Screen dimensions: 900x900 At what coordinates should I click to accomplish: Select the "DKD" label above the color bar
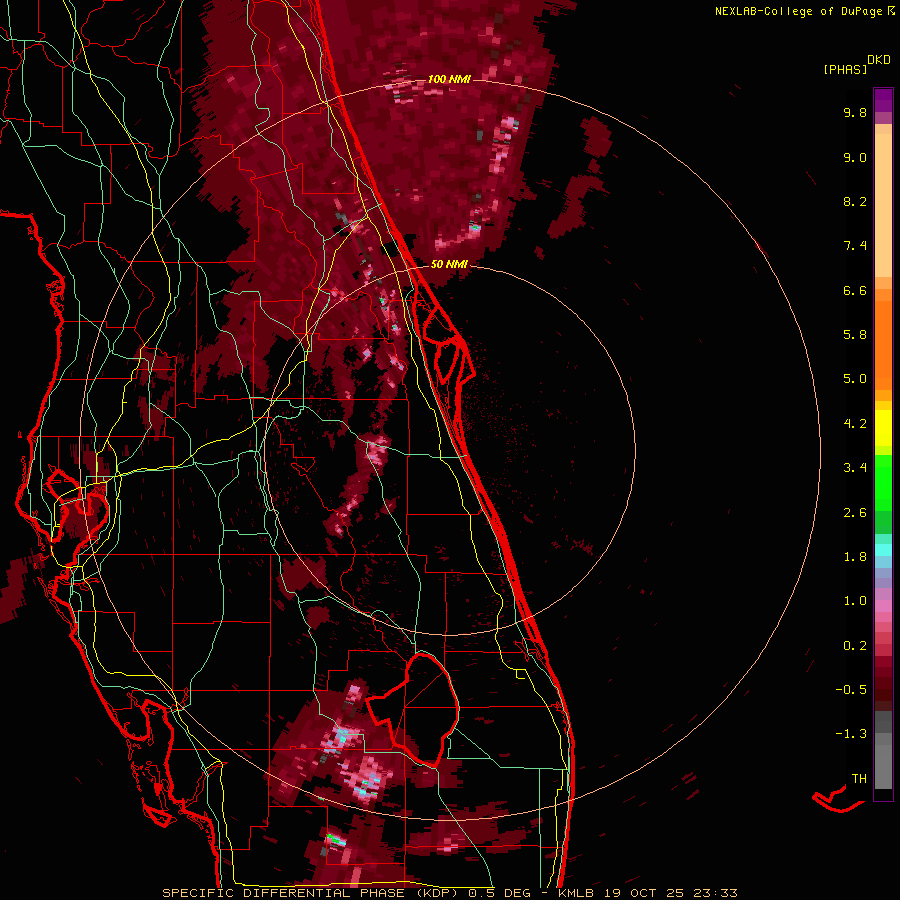point(879,60)
